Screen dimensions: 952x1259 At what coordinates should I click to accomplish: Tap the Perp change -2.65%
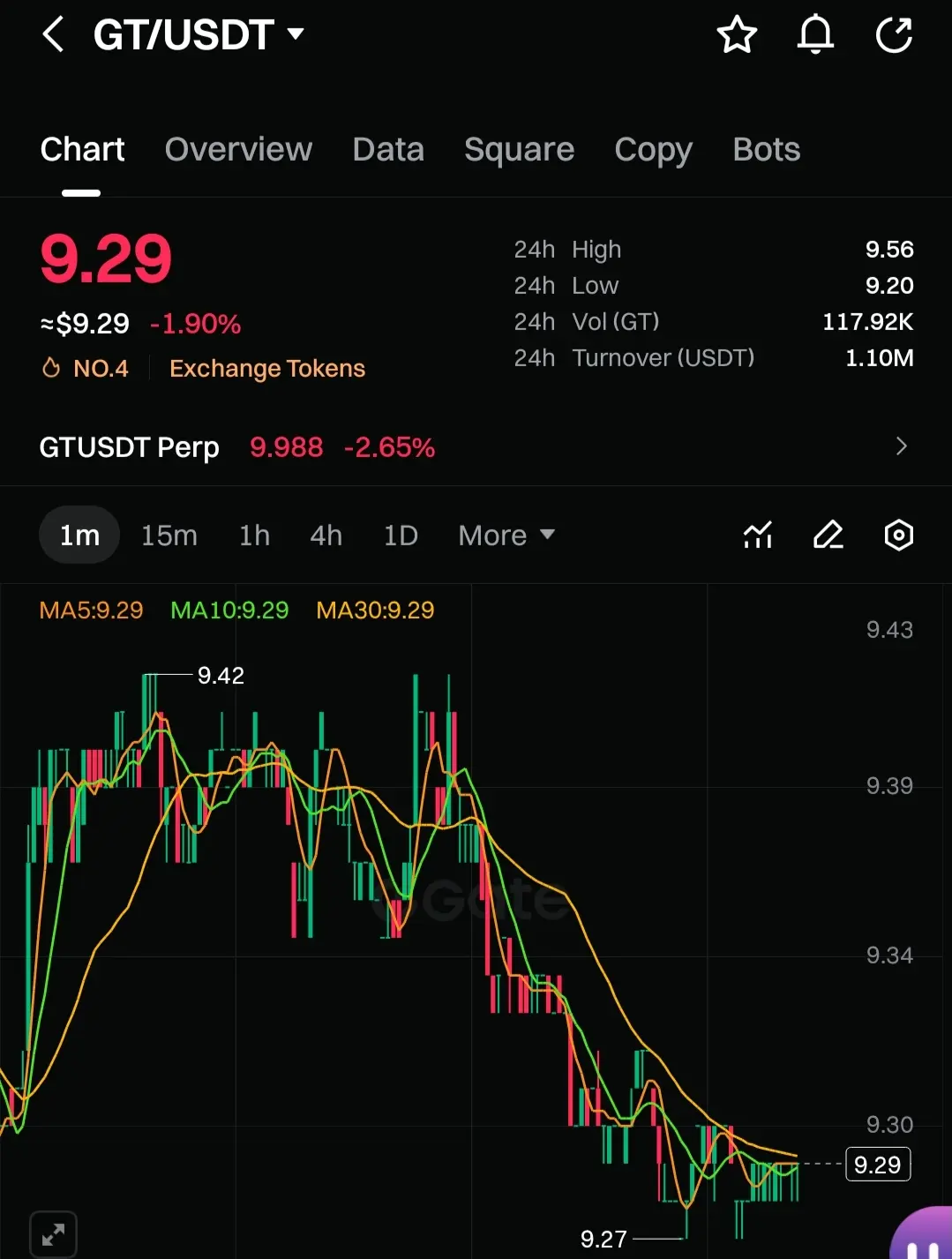(x=389, y=447)
